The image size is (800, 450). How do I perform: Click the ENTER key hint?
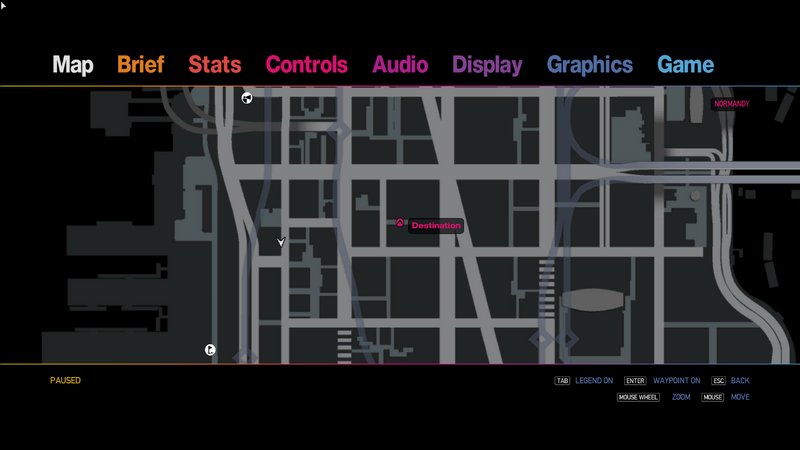pyautogui.click(x=635, y=381)
